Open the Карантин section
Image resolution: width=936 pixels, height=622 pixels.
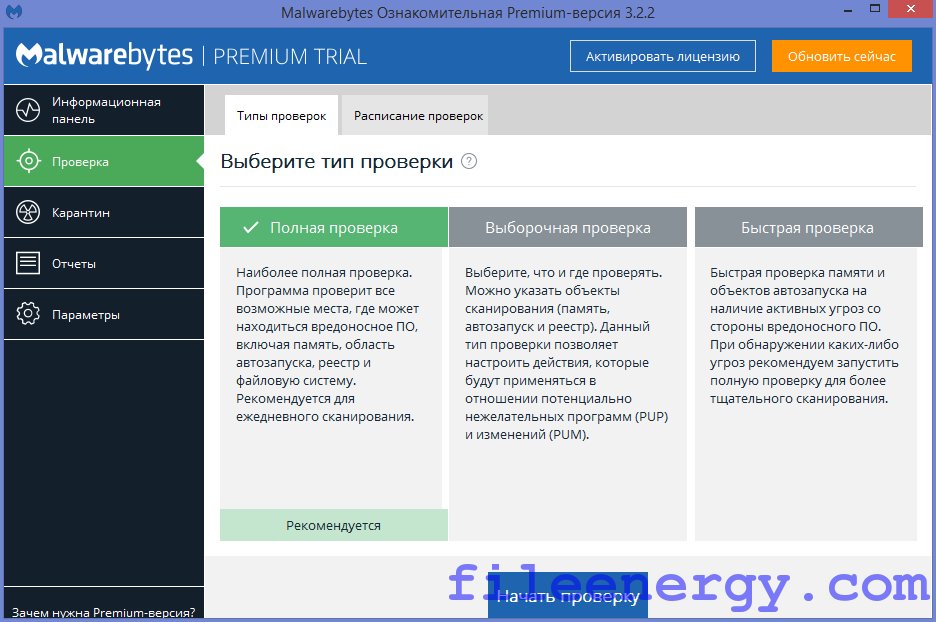[104, 212]
